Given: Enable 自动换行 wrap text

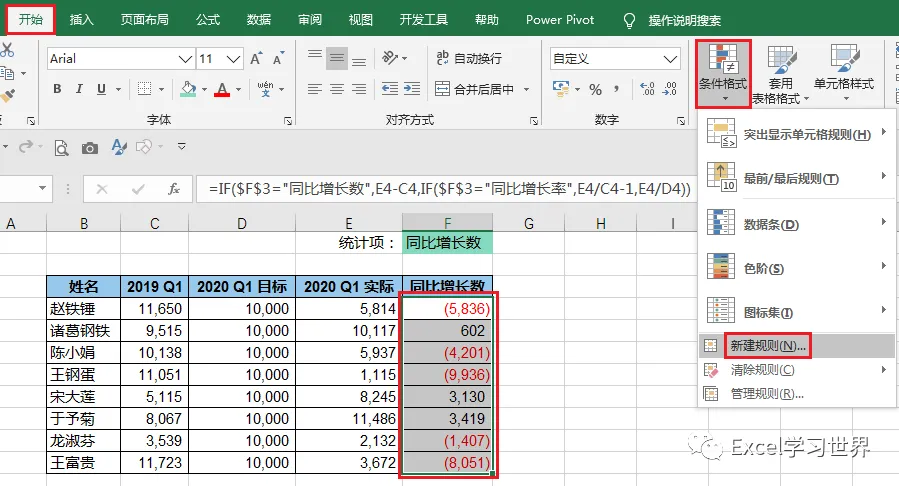Looking at the screenshot, I should (468, 58).
